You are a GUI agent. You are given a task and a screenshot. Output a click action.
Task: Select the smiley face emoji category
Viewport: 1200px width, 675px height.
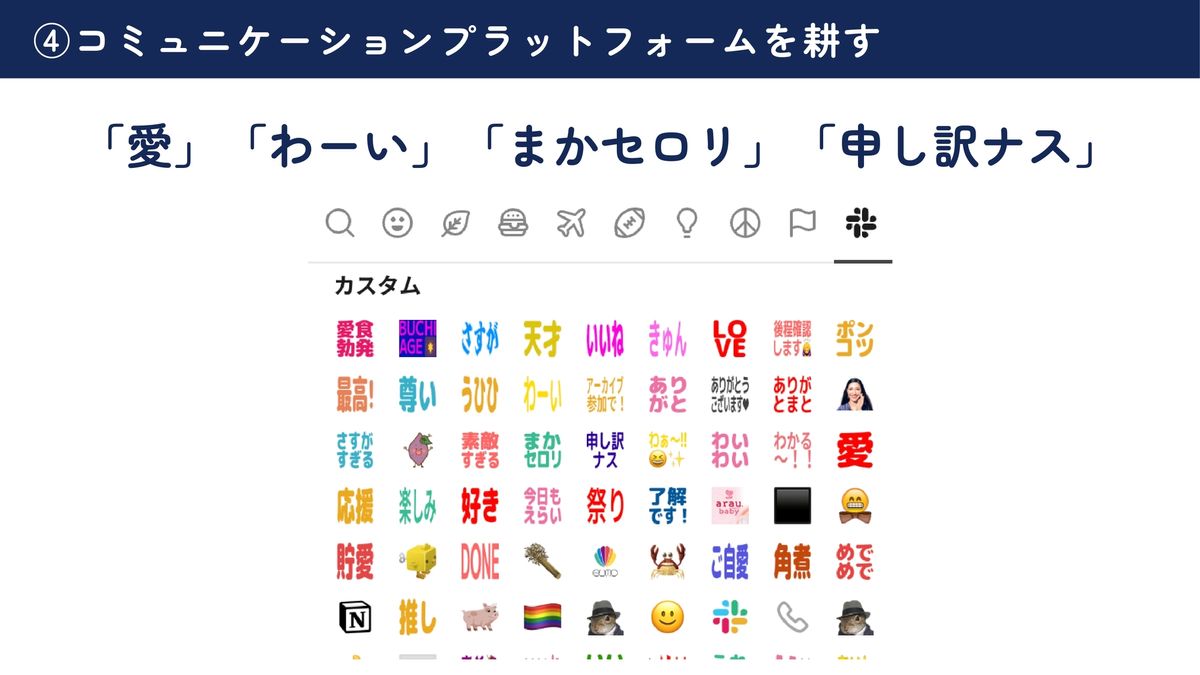[398, 223]
